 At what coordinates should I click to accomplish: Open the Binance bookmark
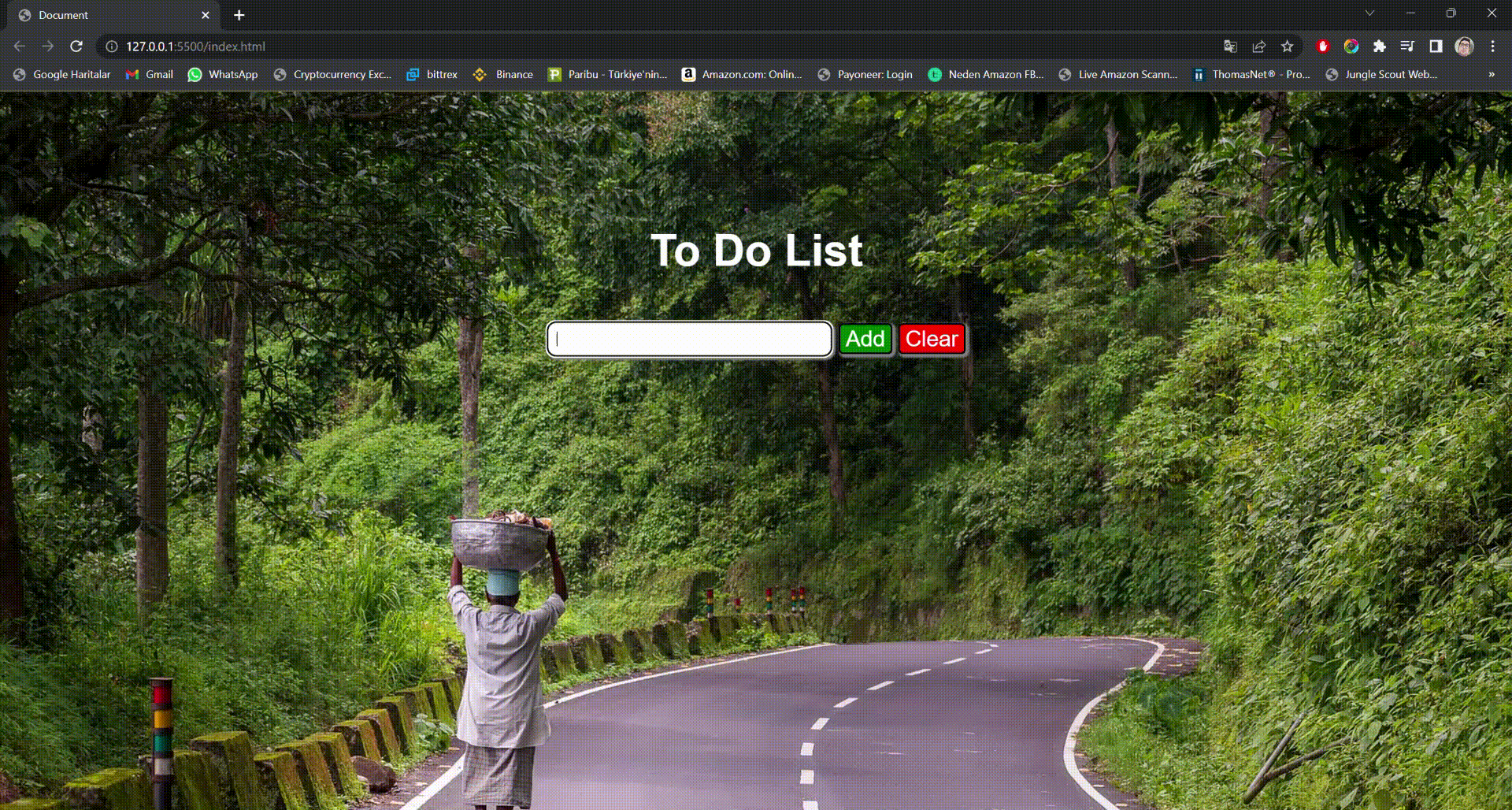(x=502, y=74)
